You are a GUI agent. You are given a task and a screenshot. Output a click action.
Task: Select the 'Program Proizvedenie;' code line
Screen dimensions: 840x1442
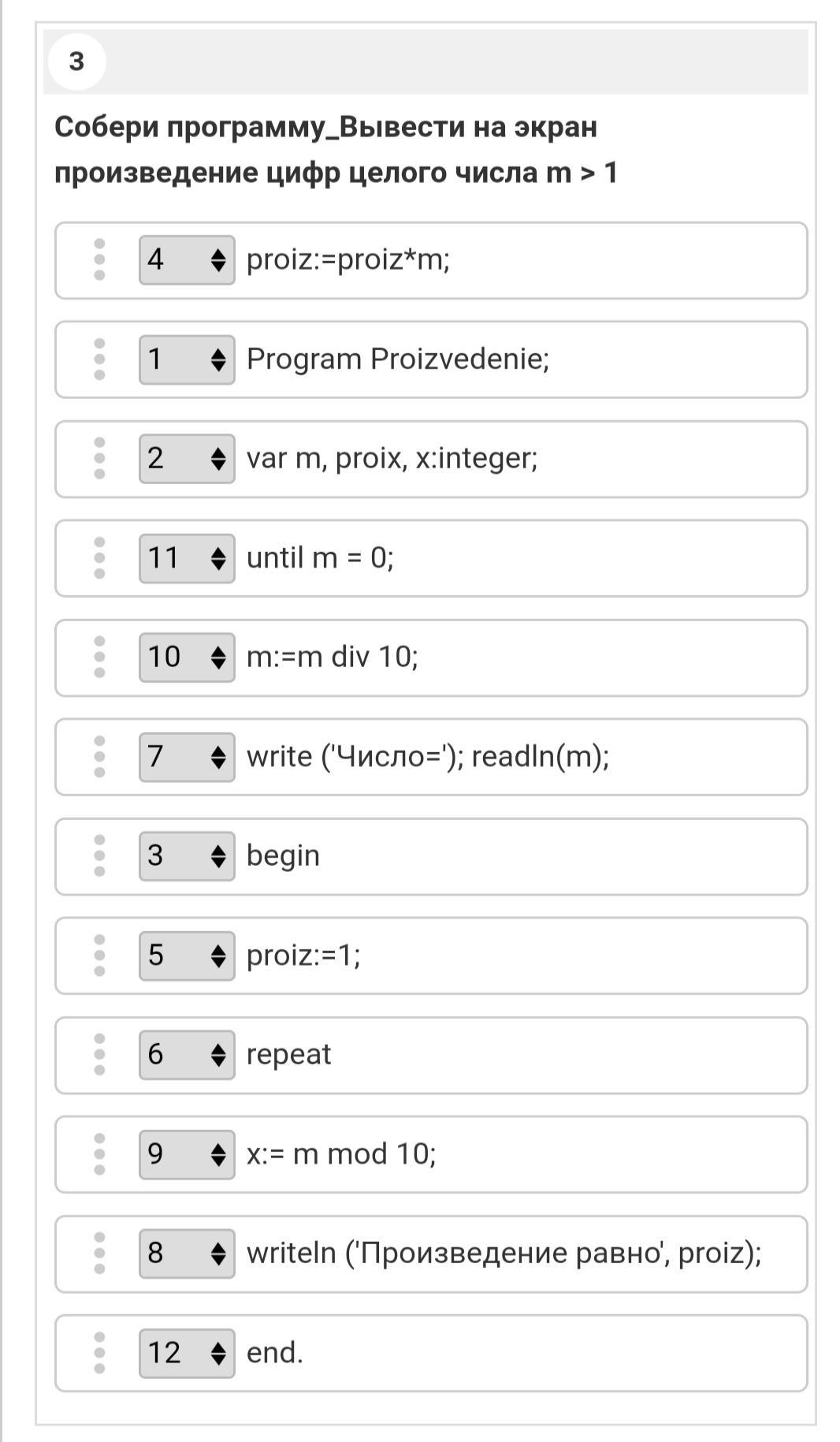(x=397, y=360)
